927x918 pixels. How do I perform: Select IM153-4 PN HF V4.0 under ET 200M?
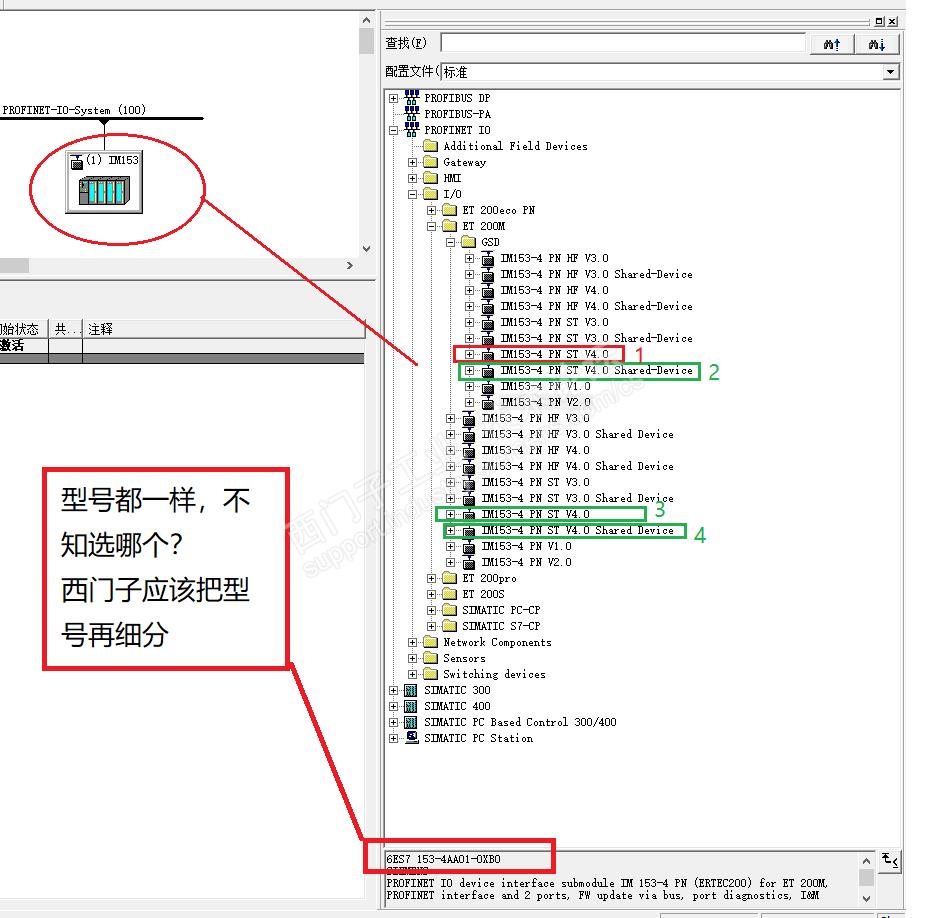point(536,450)
